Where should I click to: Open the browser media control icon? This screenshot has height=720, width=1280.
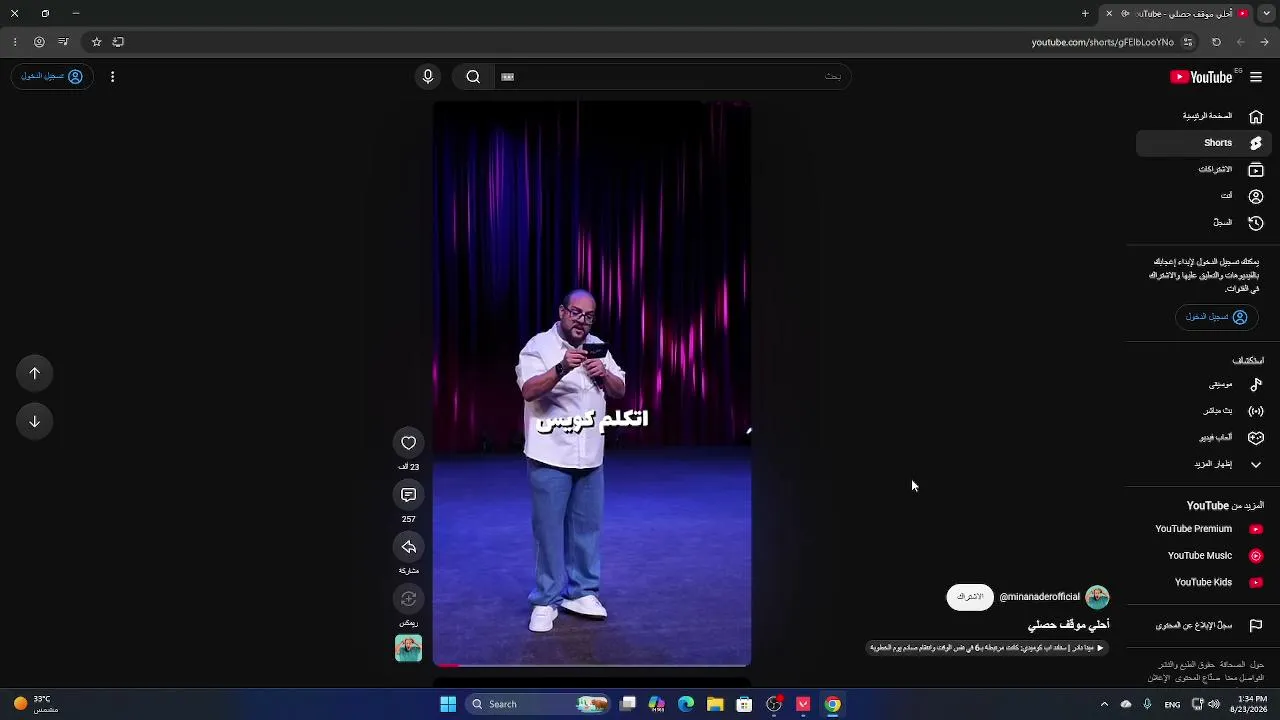click(63, 42)
